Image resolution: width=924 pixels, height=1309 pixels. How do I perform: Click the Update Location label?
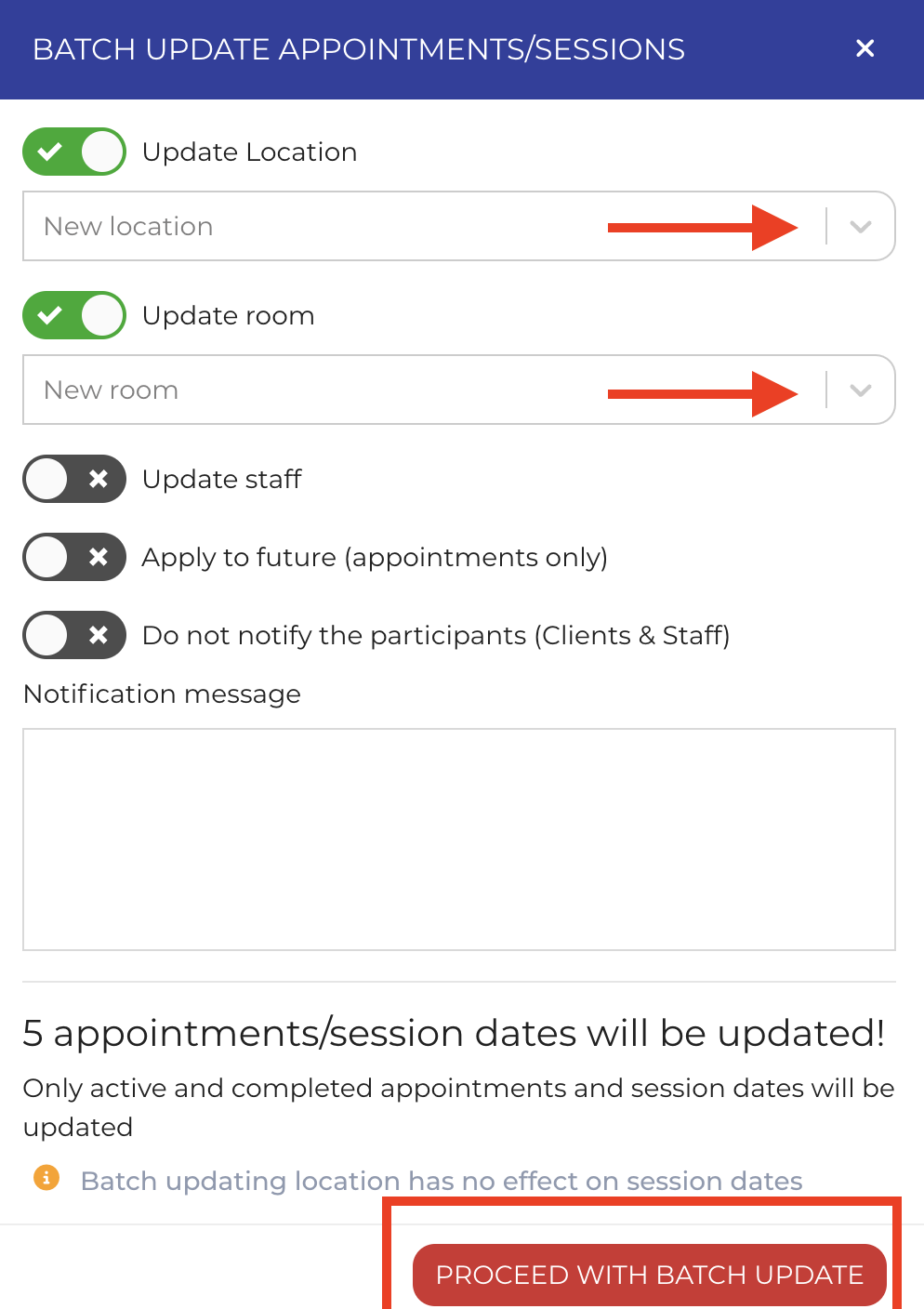249,152
